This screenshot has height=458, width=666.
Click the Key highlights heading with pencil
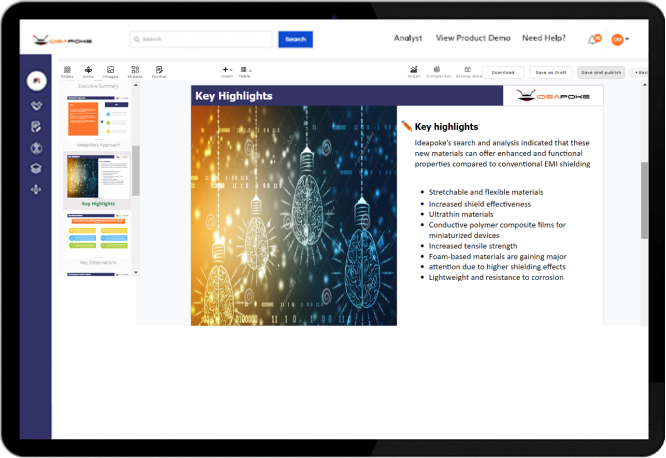pyautogui.click(x=446, y=127)
